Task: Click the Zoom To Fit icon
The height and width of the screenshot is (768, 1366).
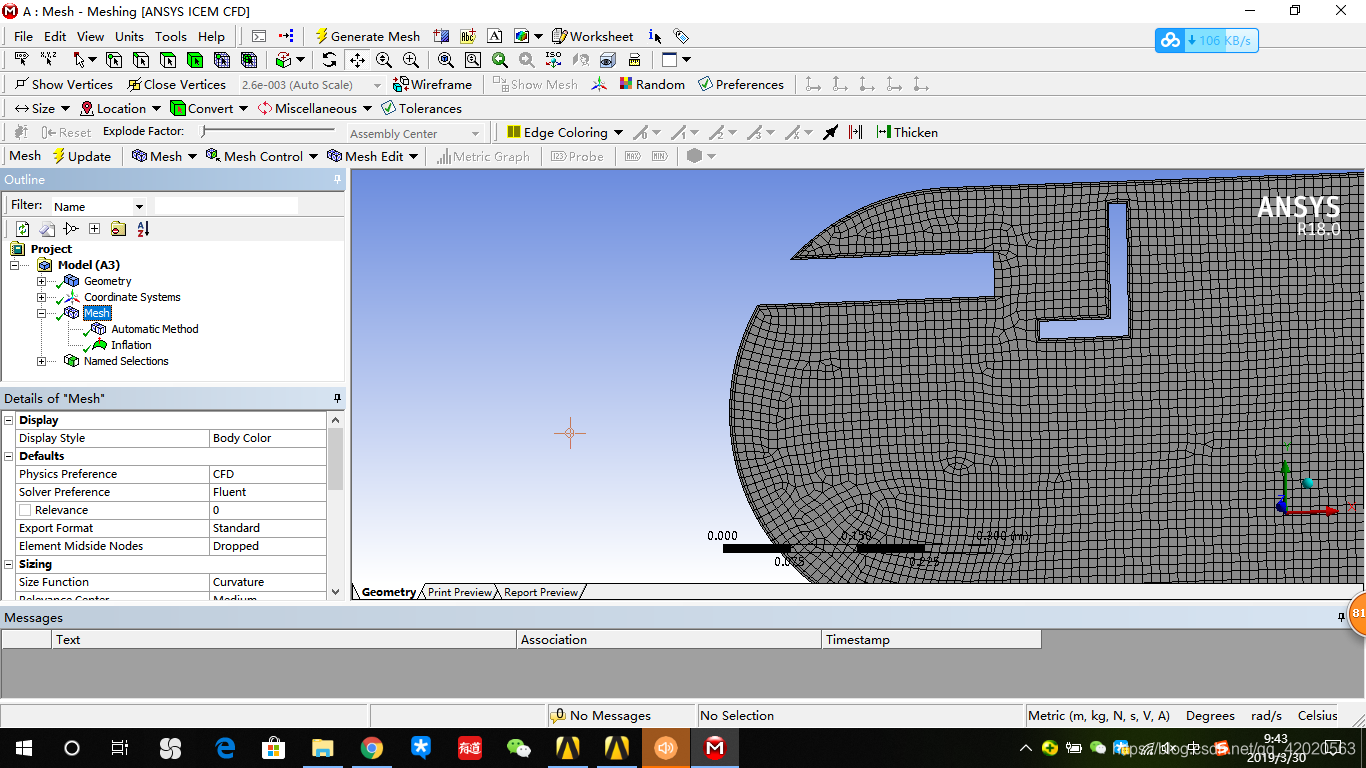Action: pyautogui.click(x=446, y=60)
